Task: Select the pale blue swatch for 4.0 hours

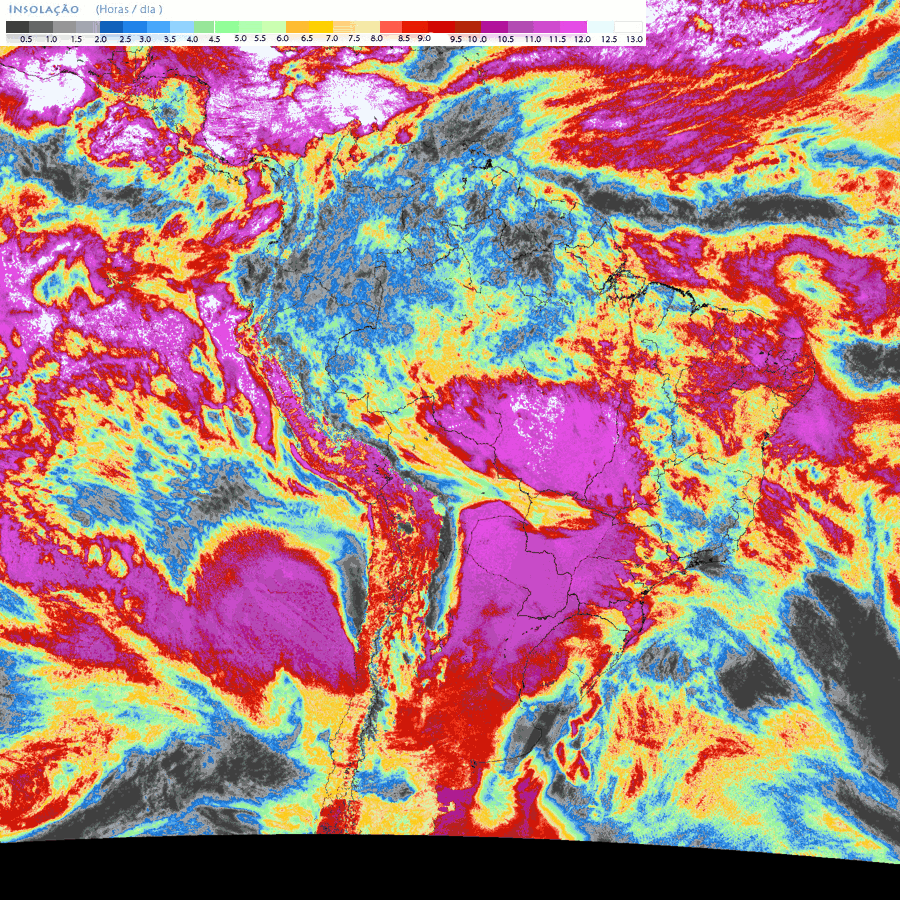Action: coord(182,27)
